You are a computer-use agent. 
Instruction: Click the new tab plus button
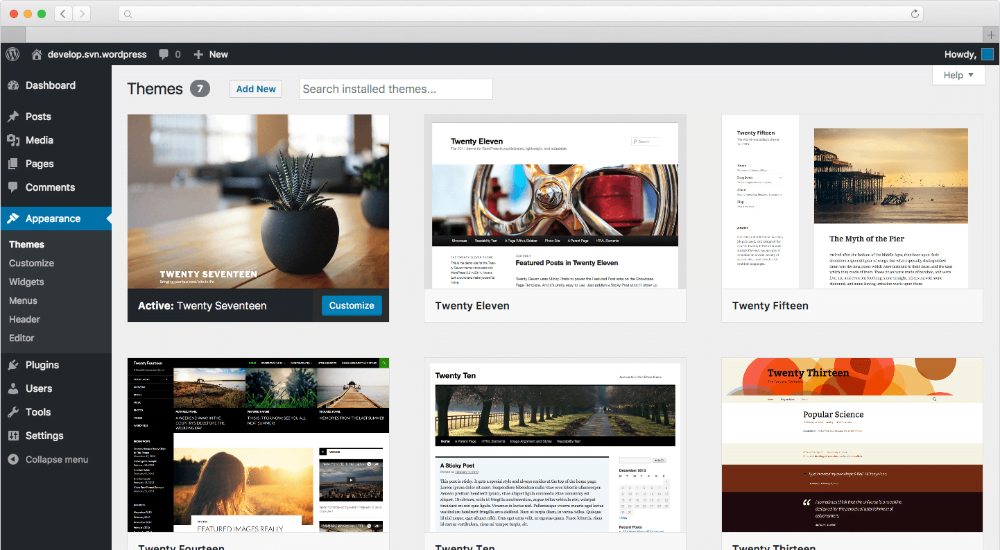point(990,35)
